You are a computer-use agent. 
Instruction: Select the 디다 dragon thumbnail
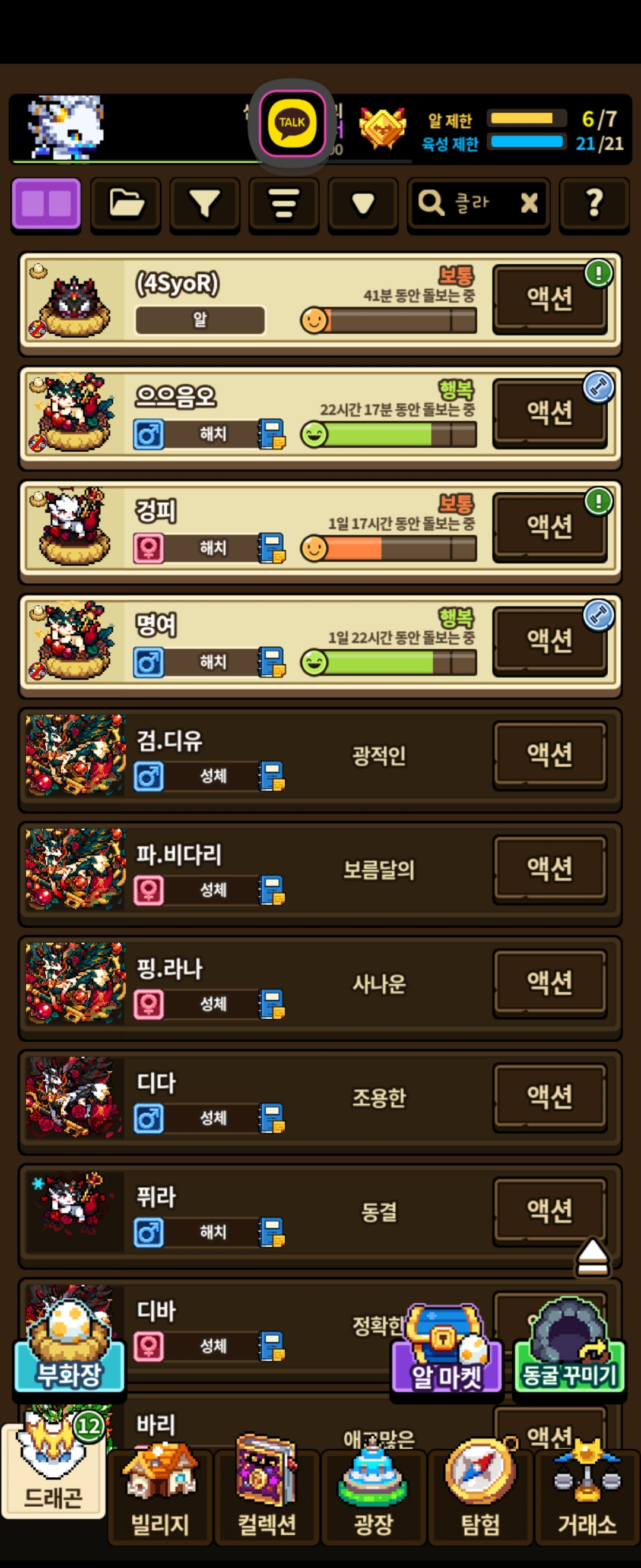[74, 1098]
